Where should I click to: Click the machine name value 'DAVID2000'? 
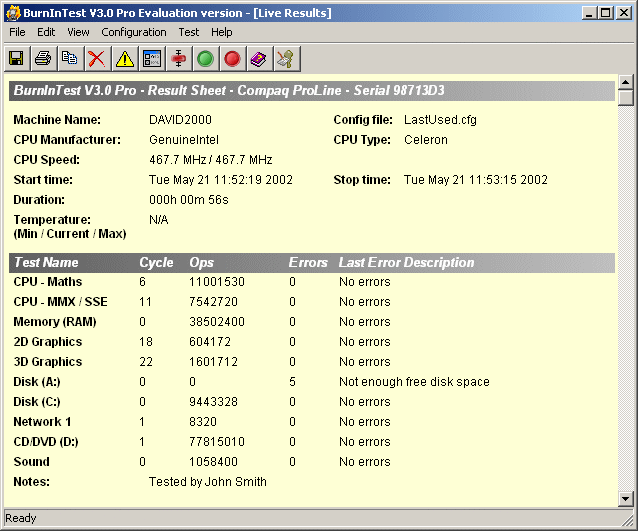pos(180,120)
